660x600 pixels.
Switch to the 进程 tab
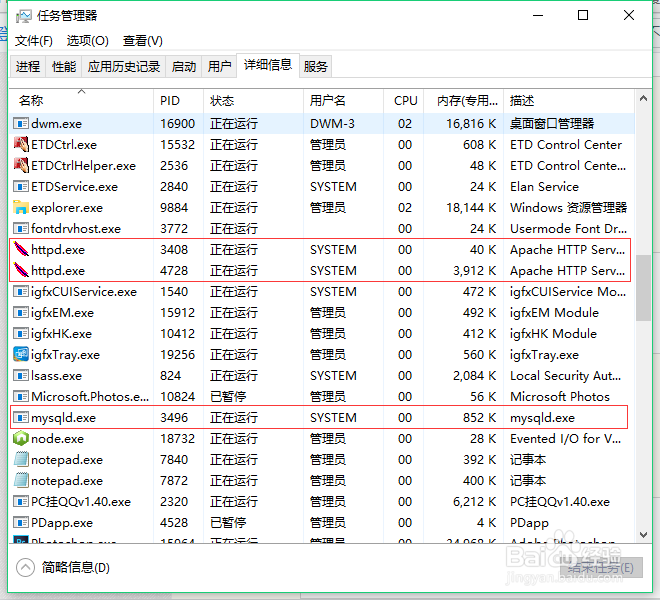point(28,67)
